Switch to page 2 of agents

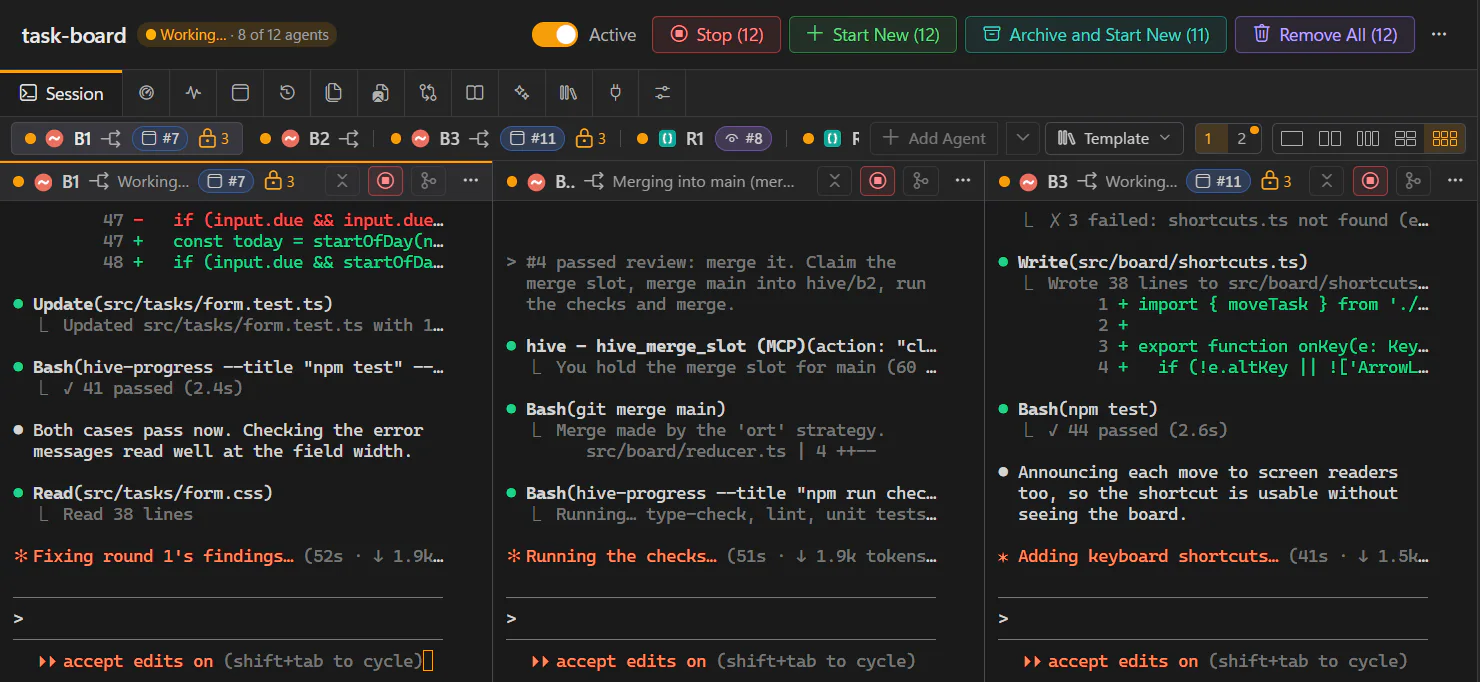(x=1242, y=138)
